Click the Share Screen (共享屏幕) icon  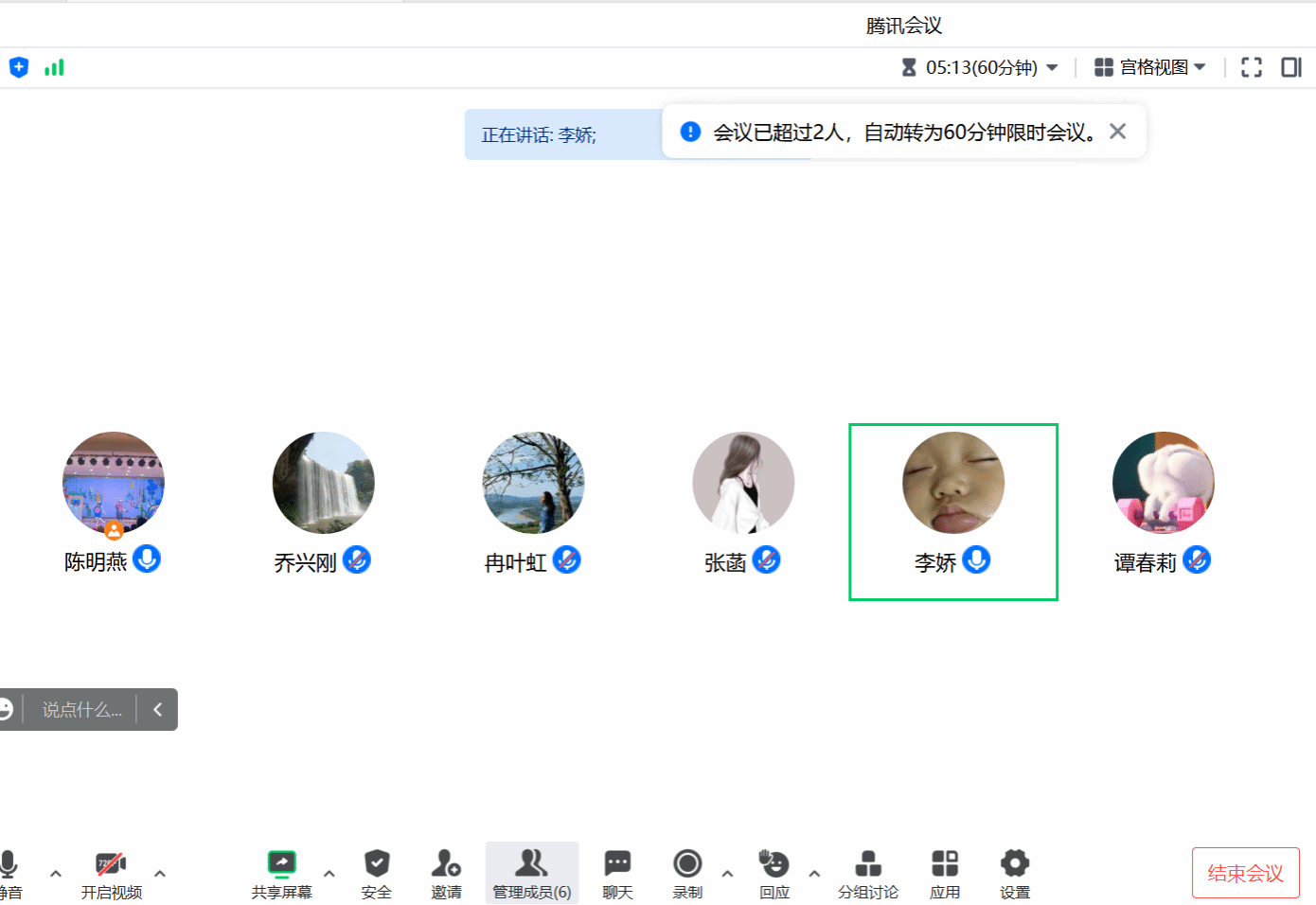281,864
